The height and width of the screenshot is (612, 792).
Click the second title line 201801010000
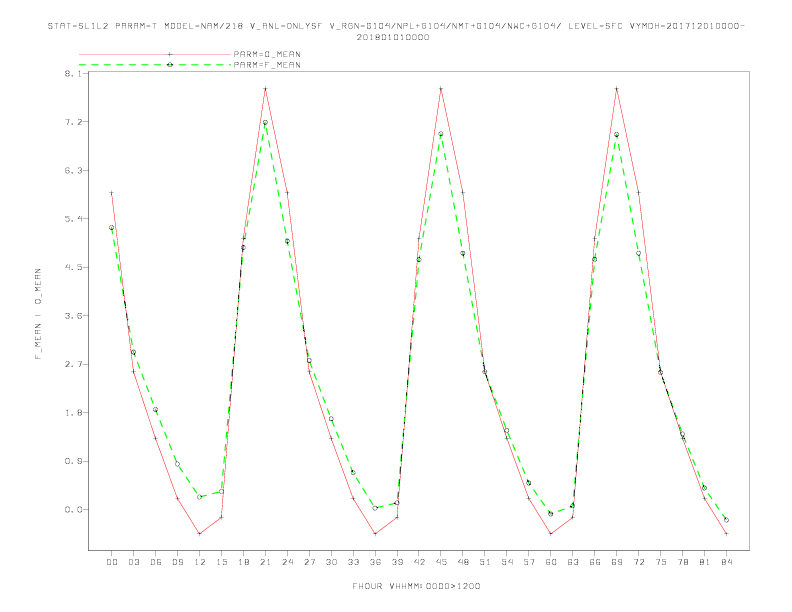pos(393,37)
